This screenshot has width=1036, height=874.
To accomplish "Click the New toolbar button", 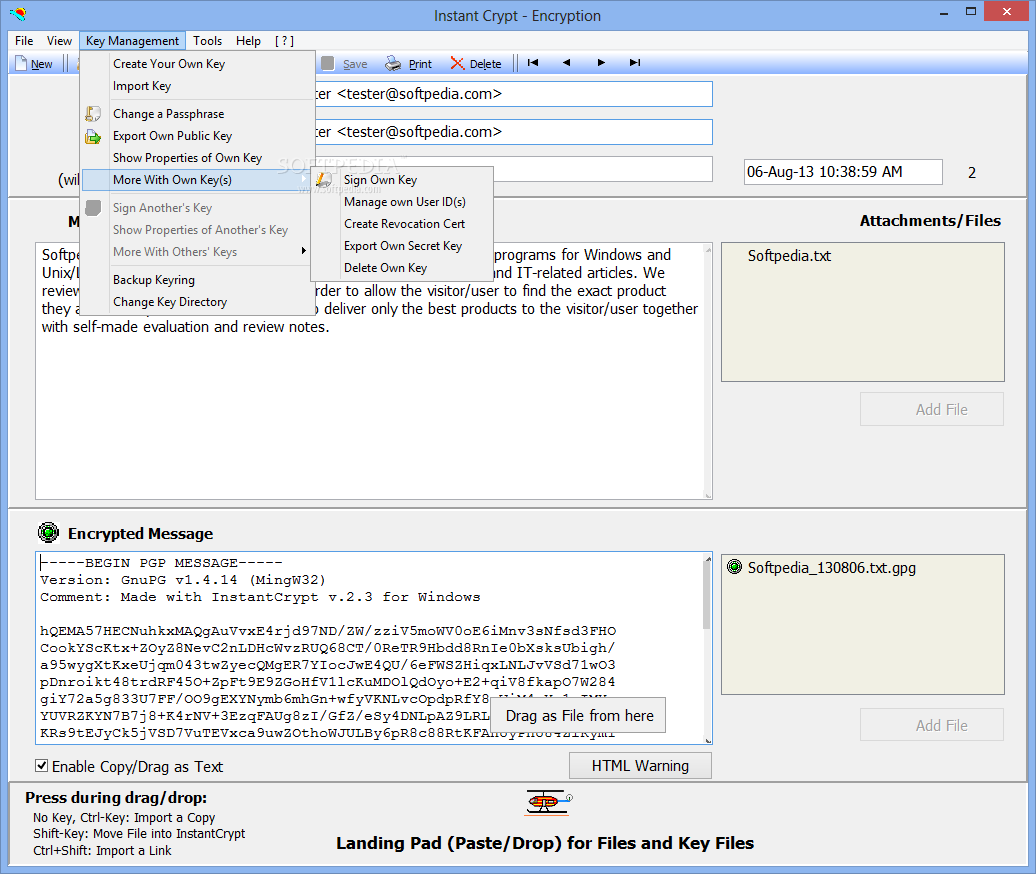I will click(x=34, y=64).
